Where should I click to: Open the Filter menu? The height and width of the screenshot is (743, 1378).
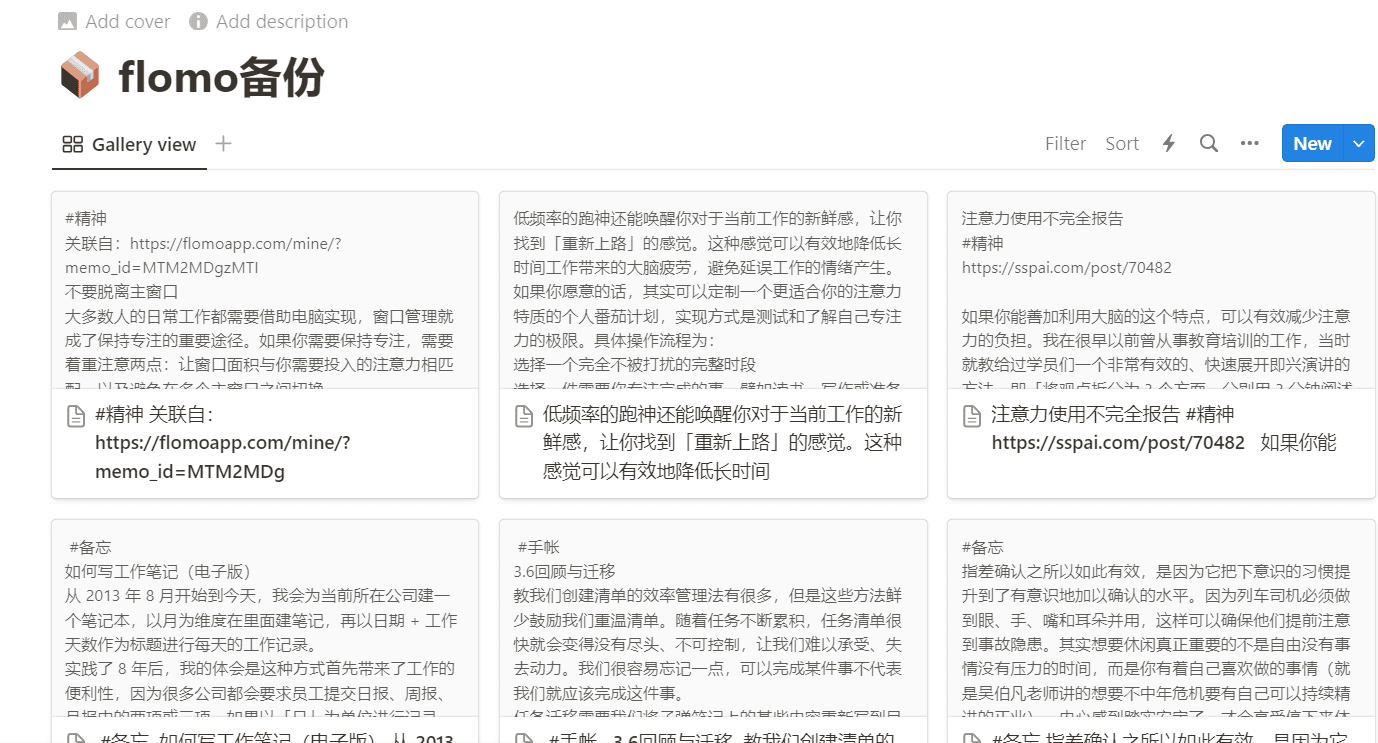pos(1065,144)
